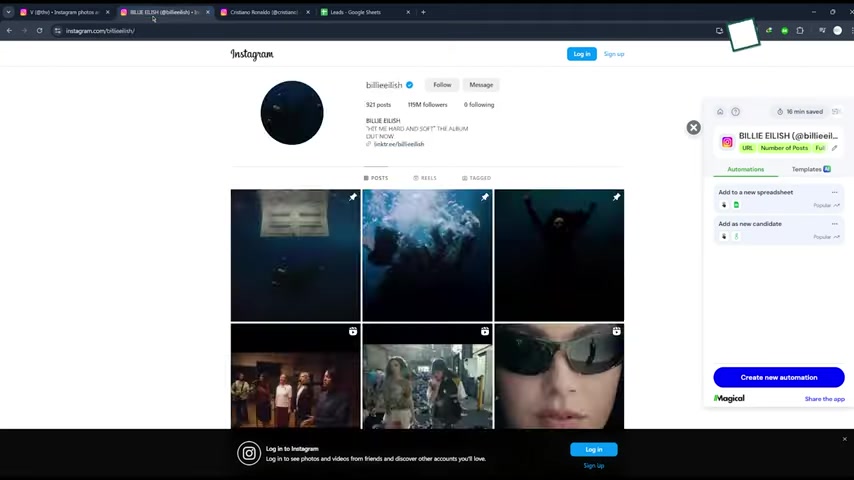Viewport: 854px width, 480px height.
Task: Click Log in button in bottom banner
Action: 594,449
